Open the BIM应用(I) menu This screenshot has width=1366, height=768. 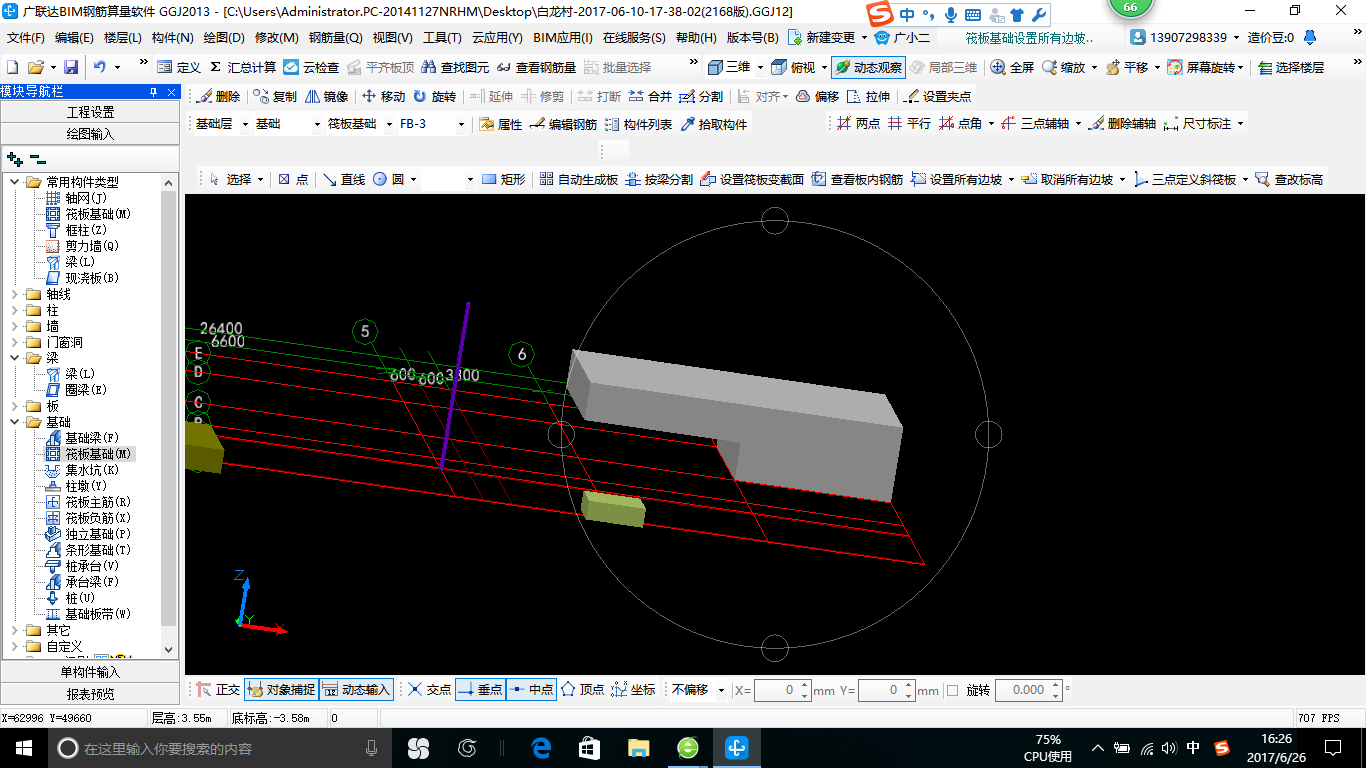(x=563, y=38)
